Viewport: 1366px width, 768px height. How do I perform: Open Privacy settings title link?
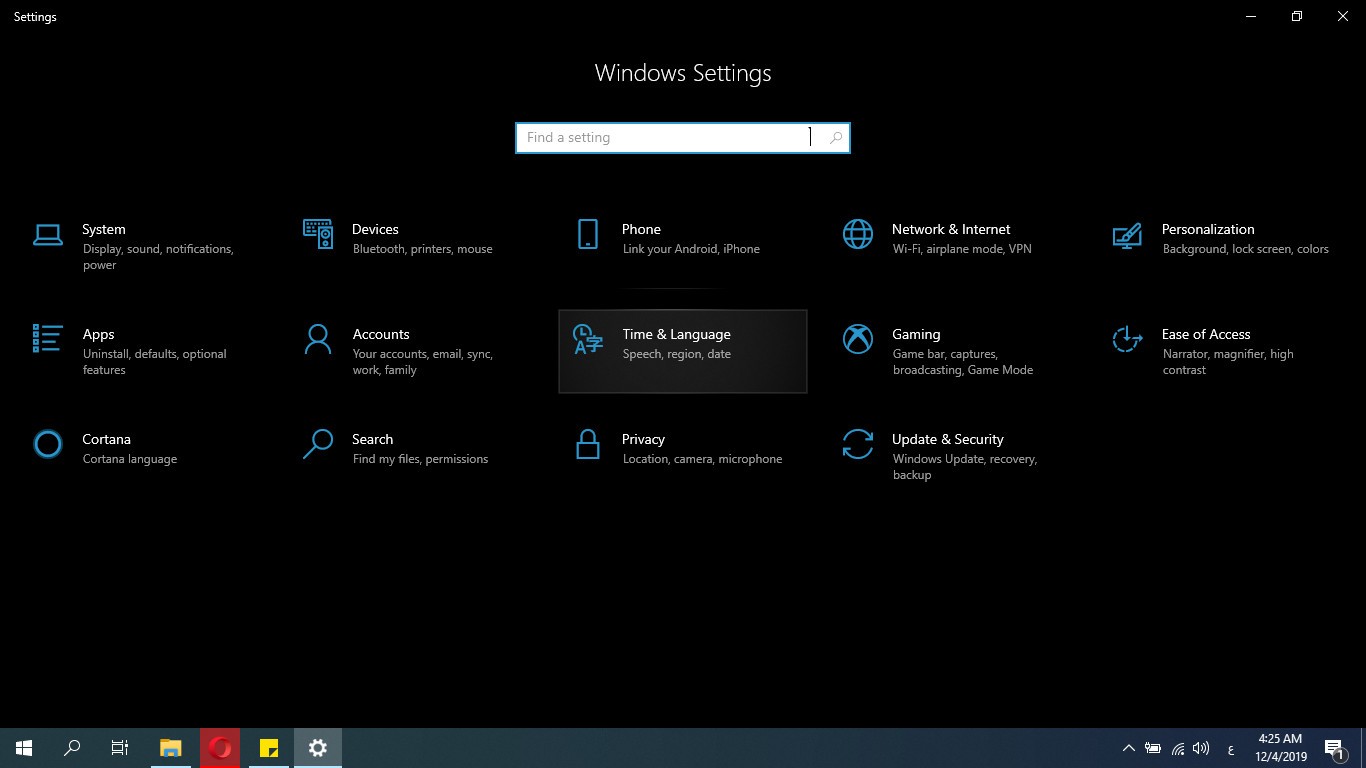pos(643,439)
